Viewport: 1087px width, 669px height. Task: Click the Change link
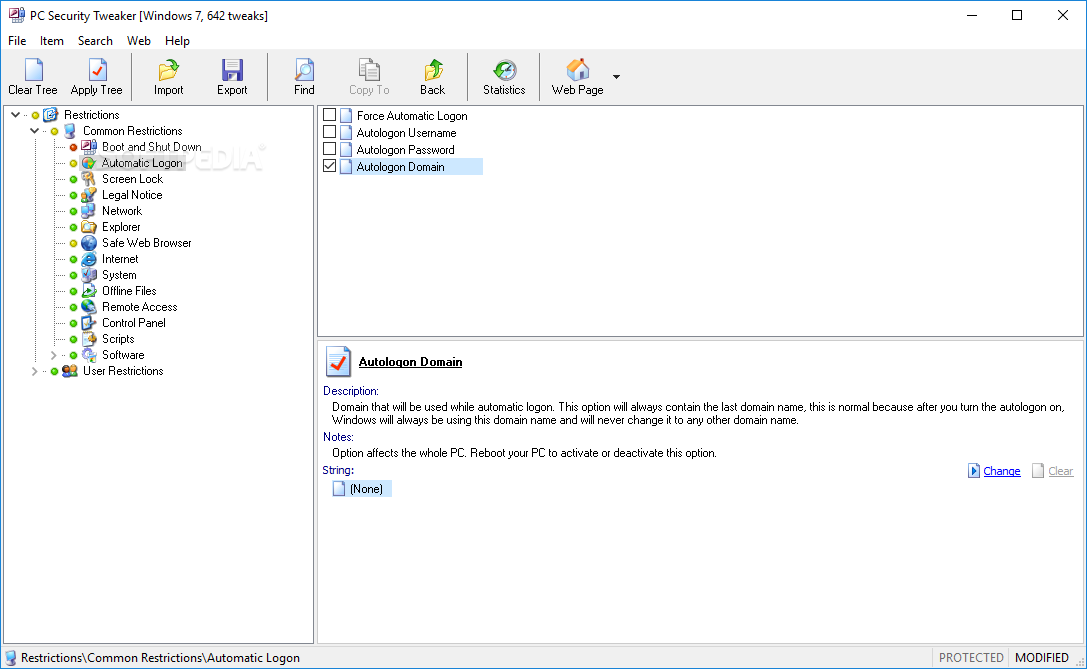[1002, 471]
